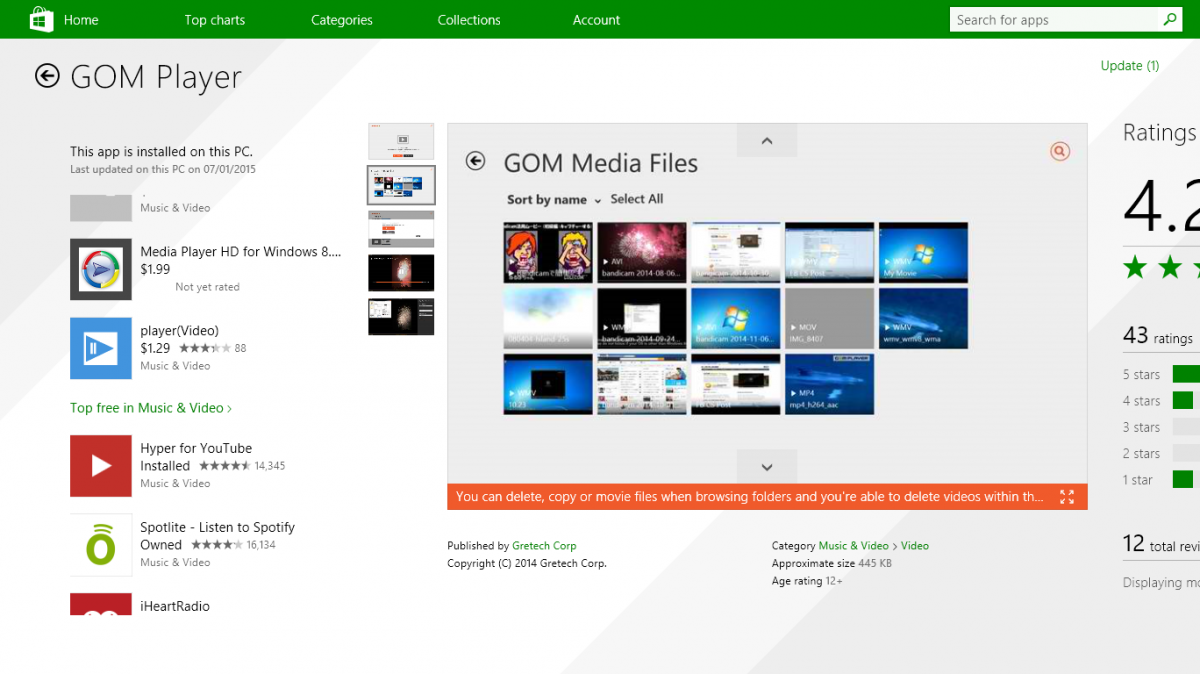The width and height of the screenshot is (1200, 674).
Task: Click the WMV My Movie video tile
Action: 923,252
